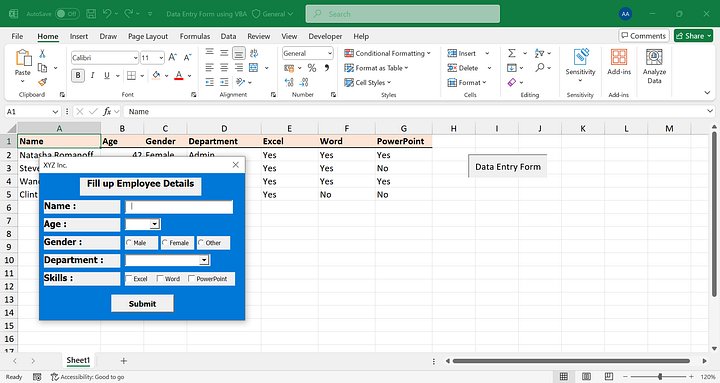
Task: Open the Comments pane
Action: tap(643, 36)
